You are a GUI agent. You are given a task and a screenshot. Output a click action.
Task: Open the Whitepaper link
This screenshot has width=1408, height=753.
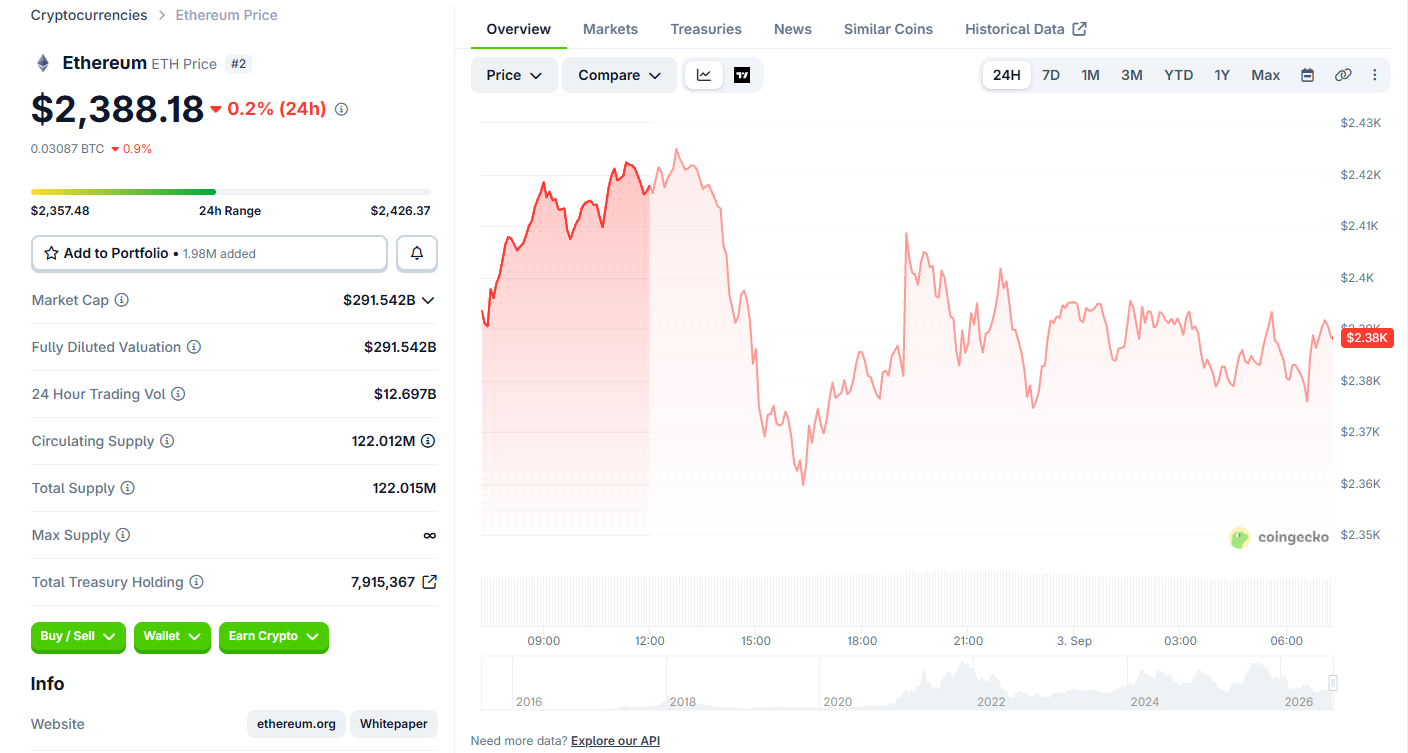(x=393, y=724)
